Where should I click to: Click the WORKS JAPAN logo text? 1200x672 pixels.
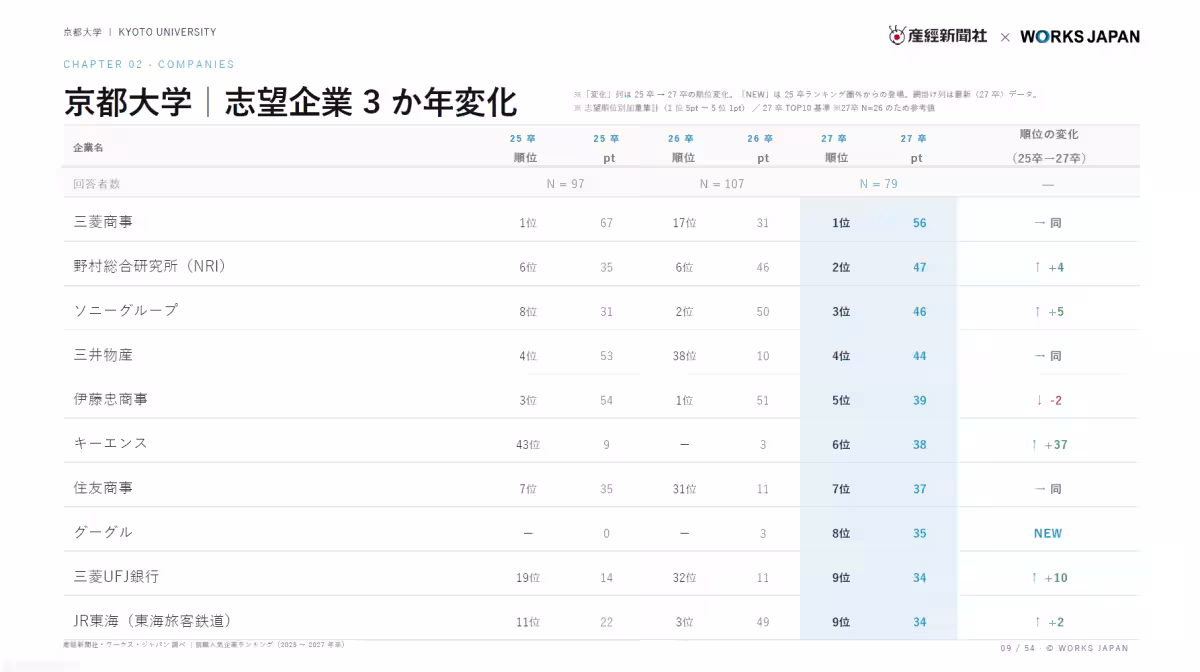(x=1080, y=36)
